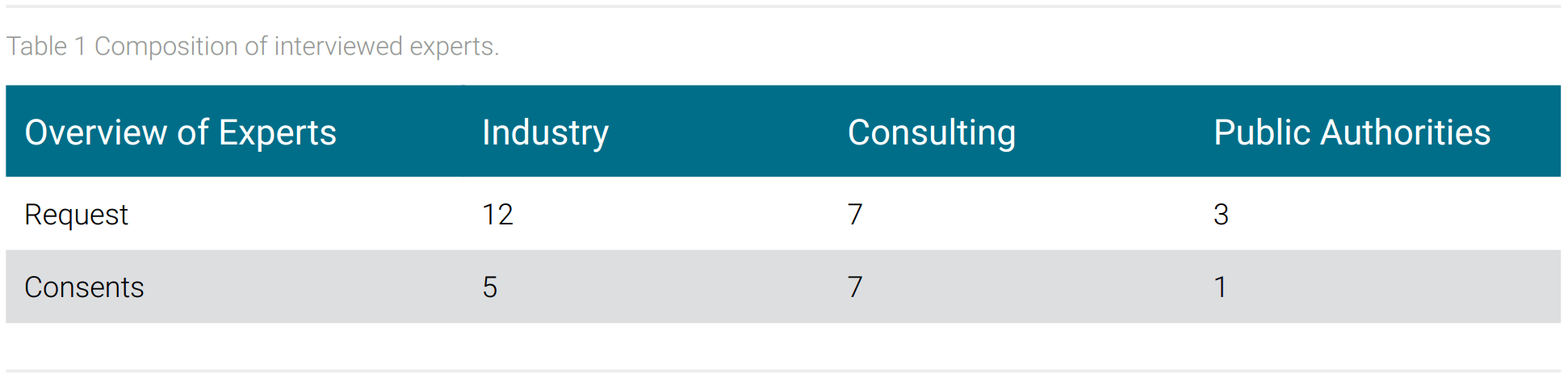The image size is (1568, 381).
Task: Click the word 'Authorities' in header
Action: click(1406, 132)
